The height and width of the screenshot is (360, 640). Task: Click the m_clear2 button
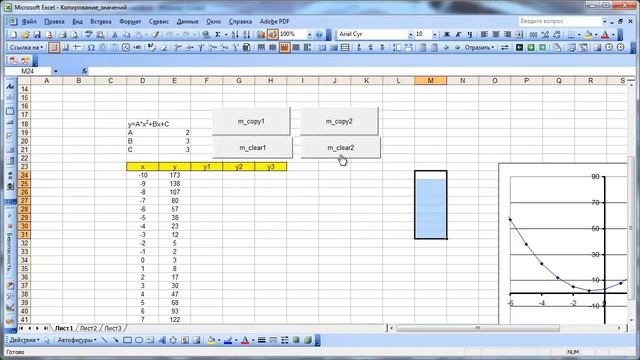click(x=340, y=147)
